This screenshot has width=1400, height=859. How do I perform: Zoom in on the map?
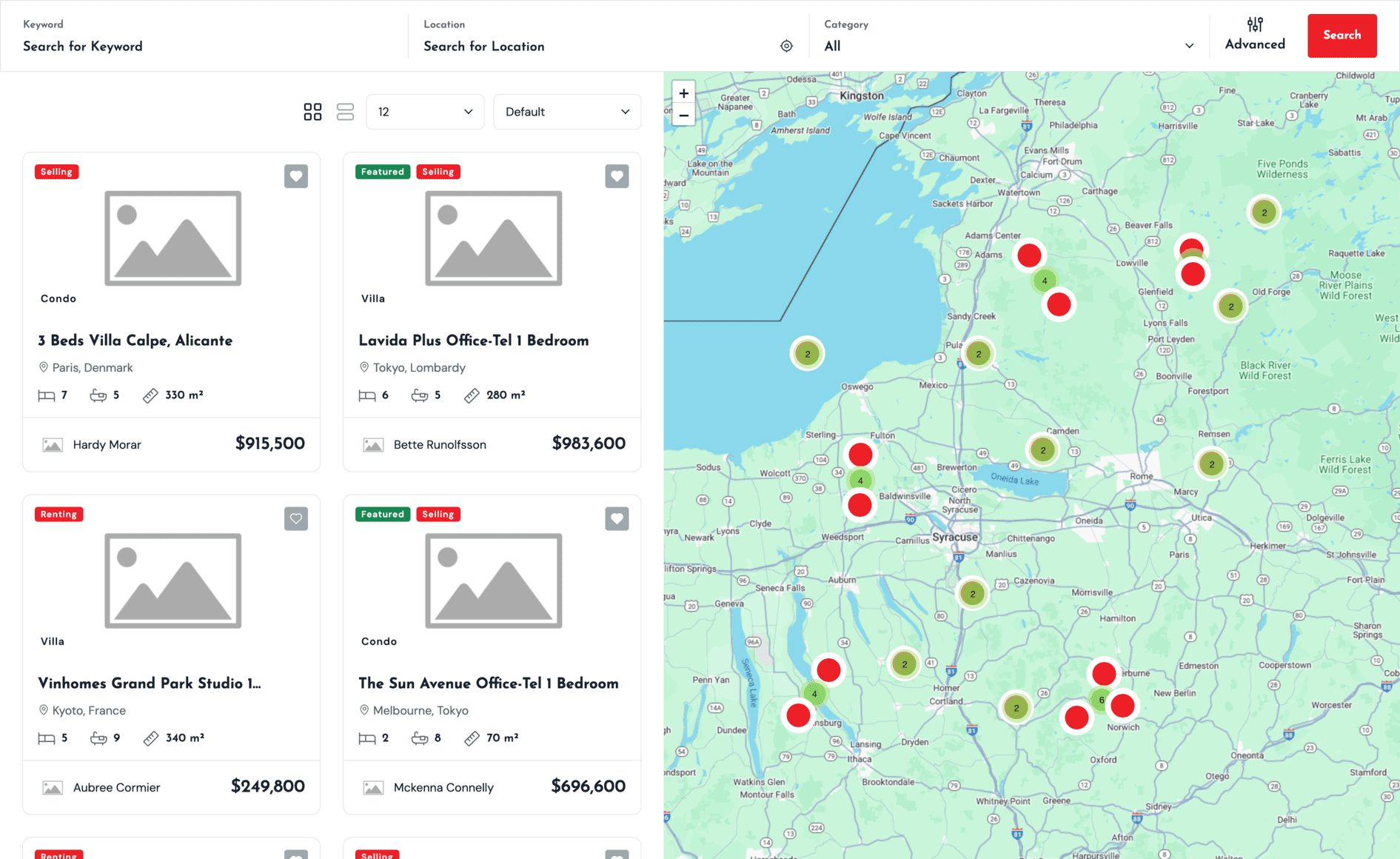[683, 93]
